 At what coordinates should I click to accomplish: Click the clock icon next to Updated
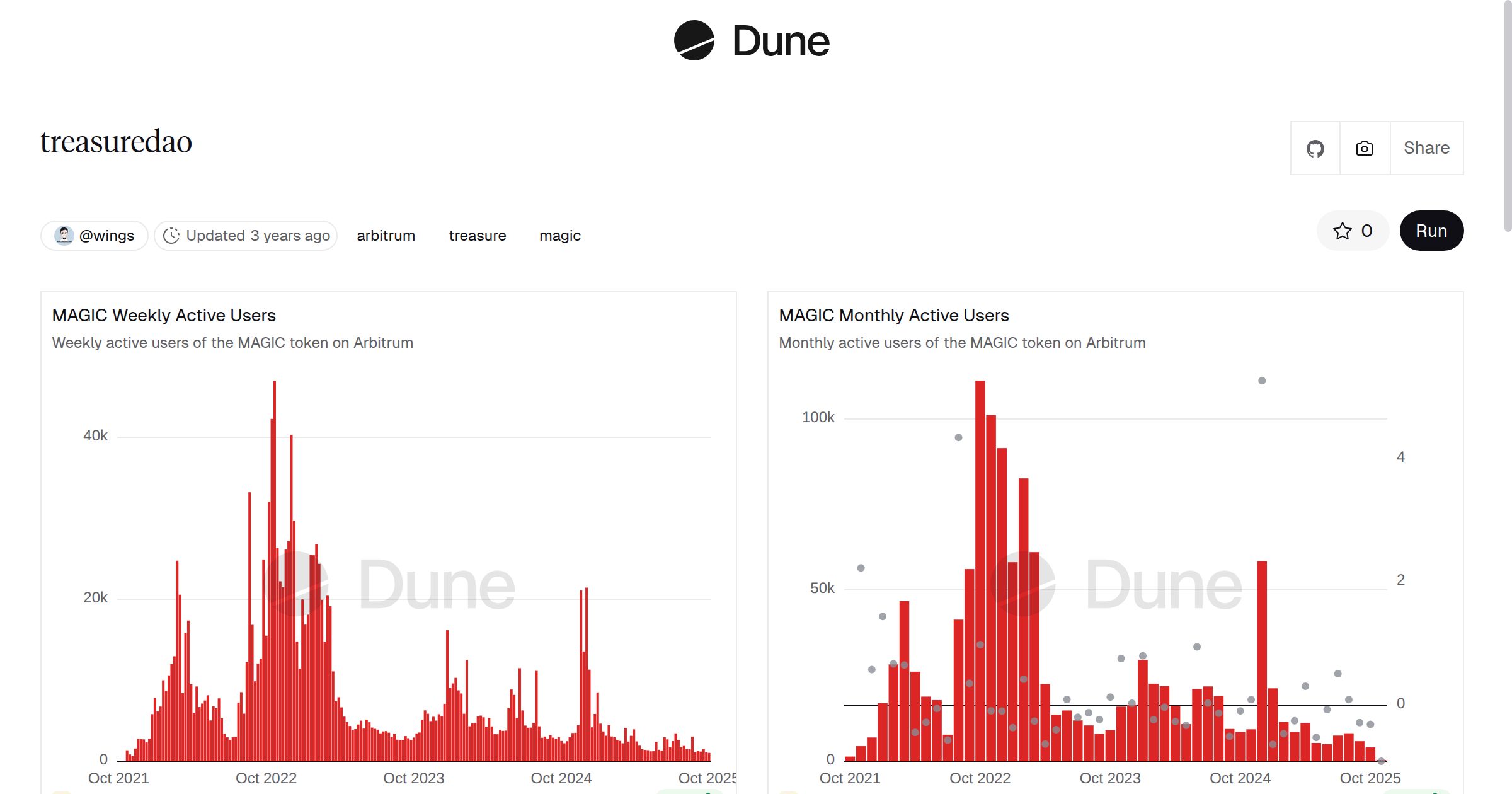pyautogui.click(x=171, y=236)
